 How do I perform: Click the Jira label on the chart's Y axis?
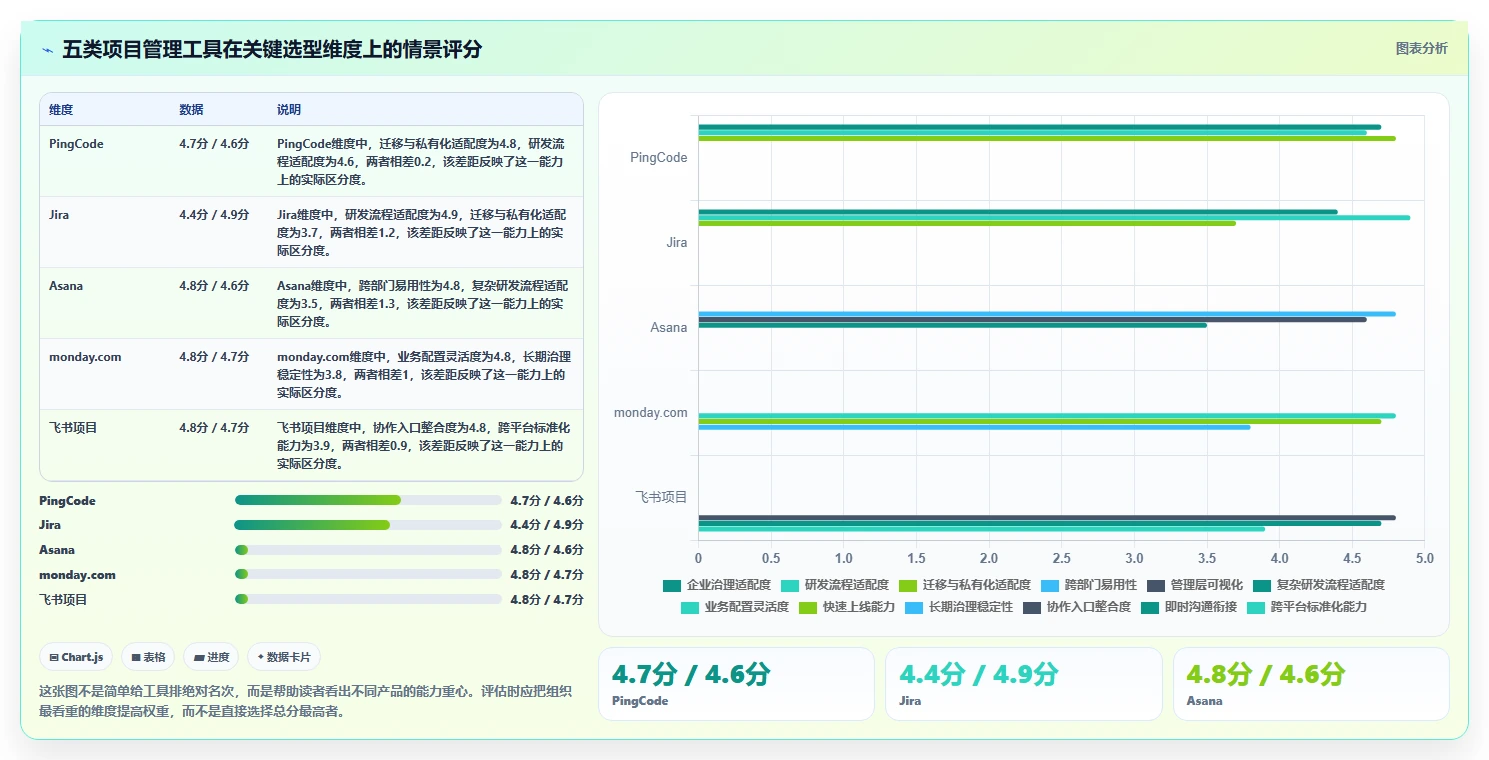pos(677,243)
